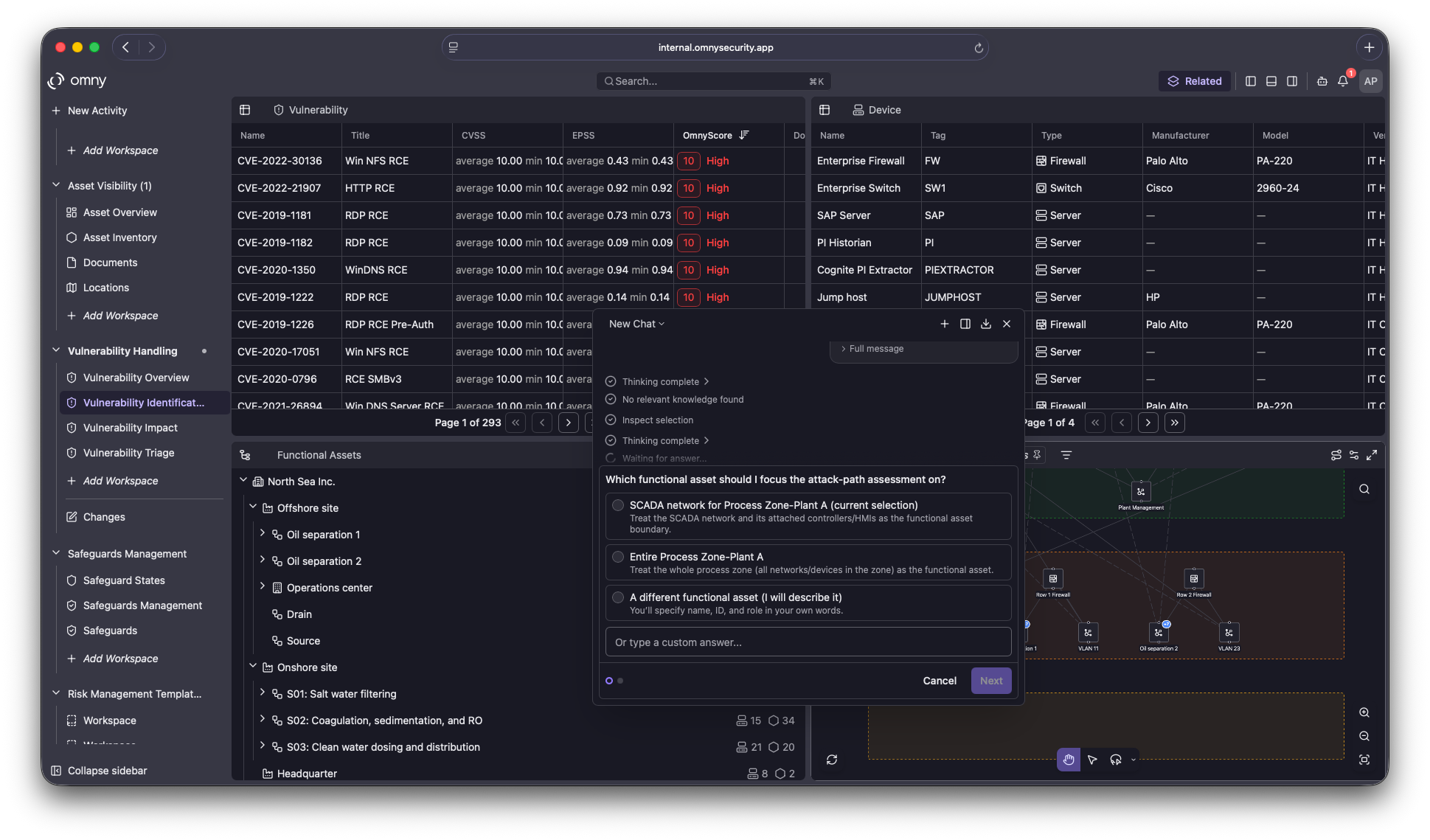Collapse the North Sea Inc. tree

[x=243, y=481]
